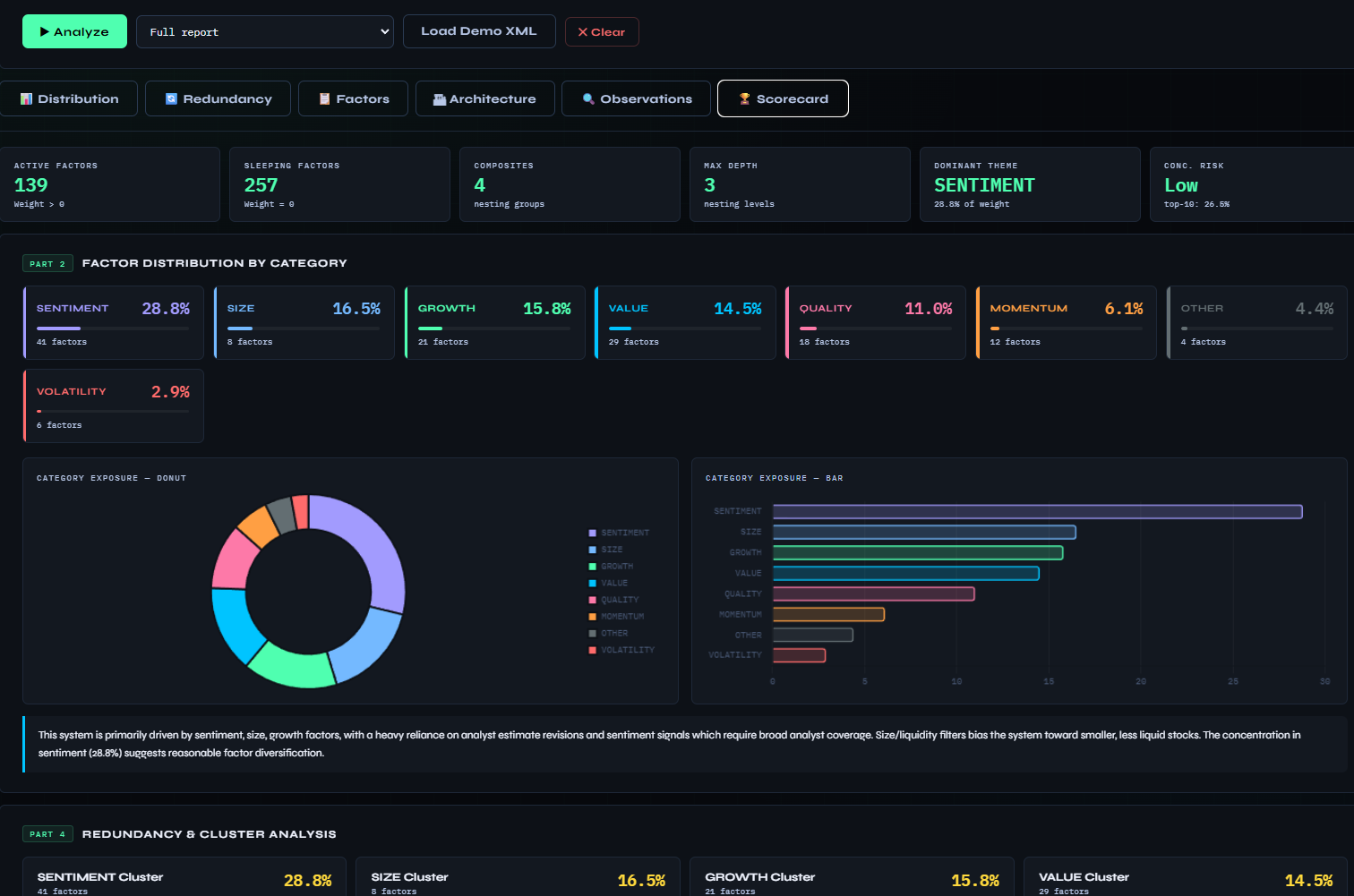Click the SENTIMENT bar in bar chart
Image resolution: width=1354 pixels, height=896 pixels.
coord(1037,512)
